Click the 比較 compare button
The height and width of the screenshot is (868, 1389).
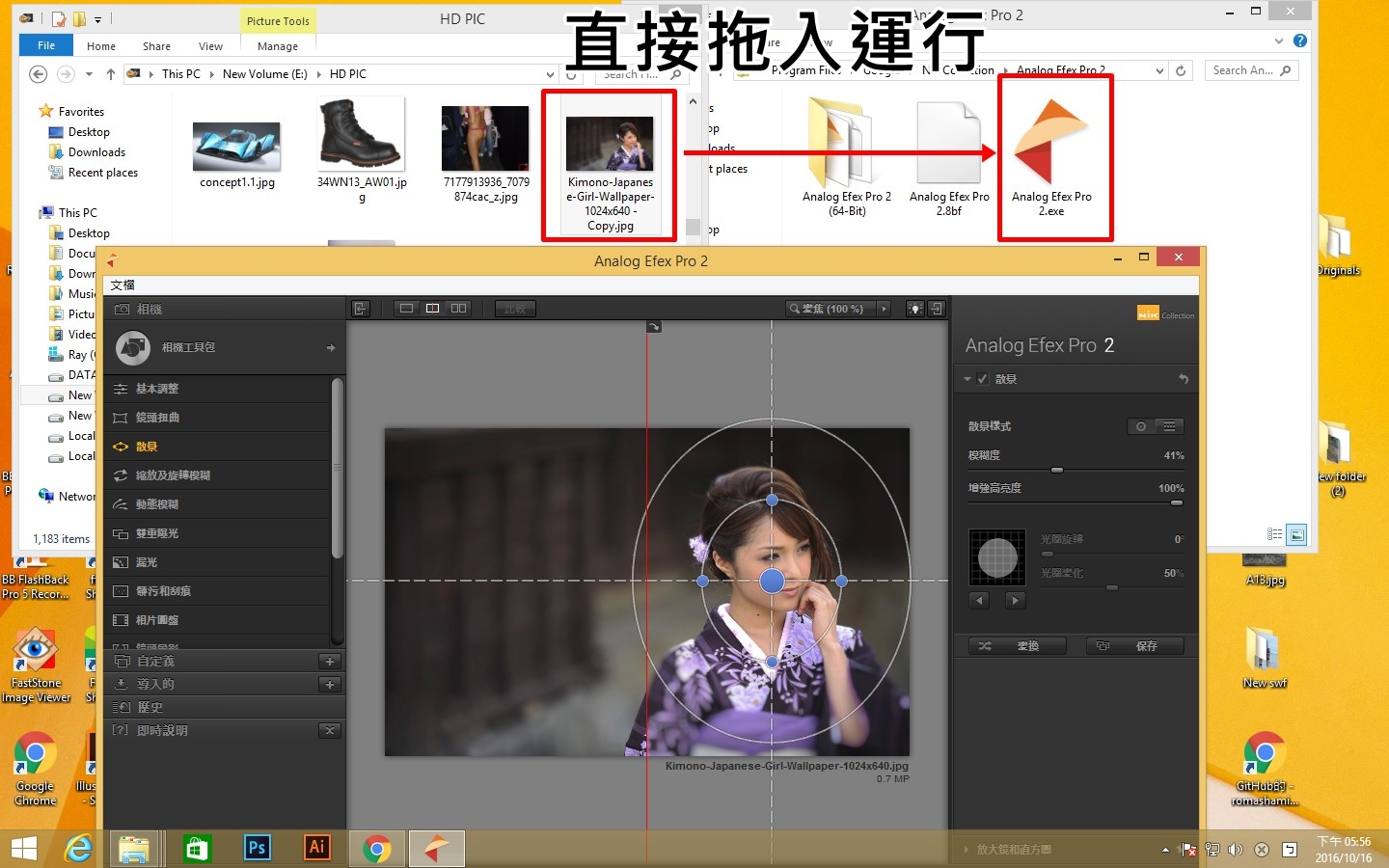pos(515,309)
